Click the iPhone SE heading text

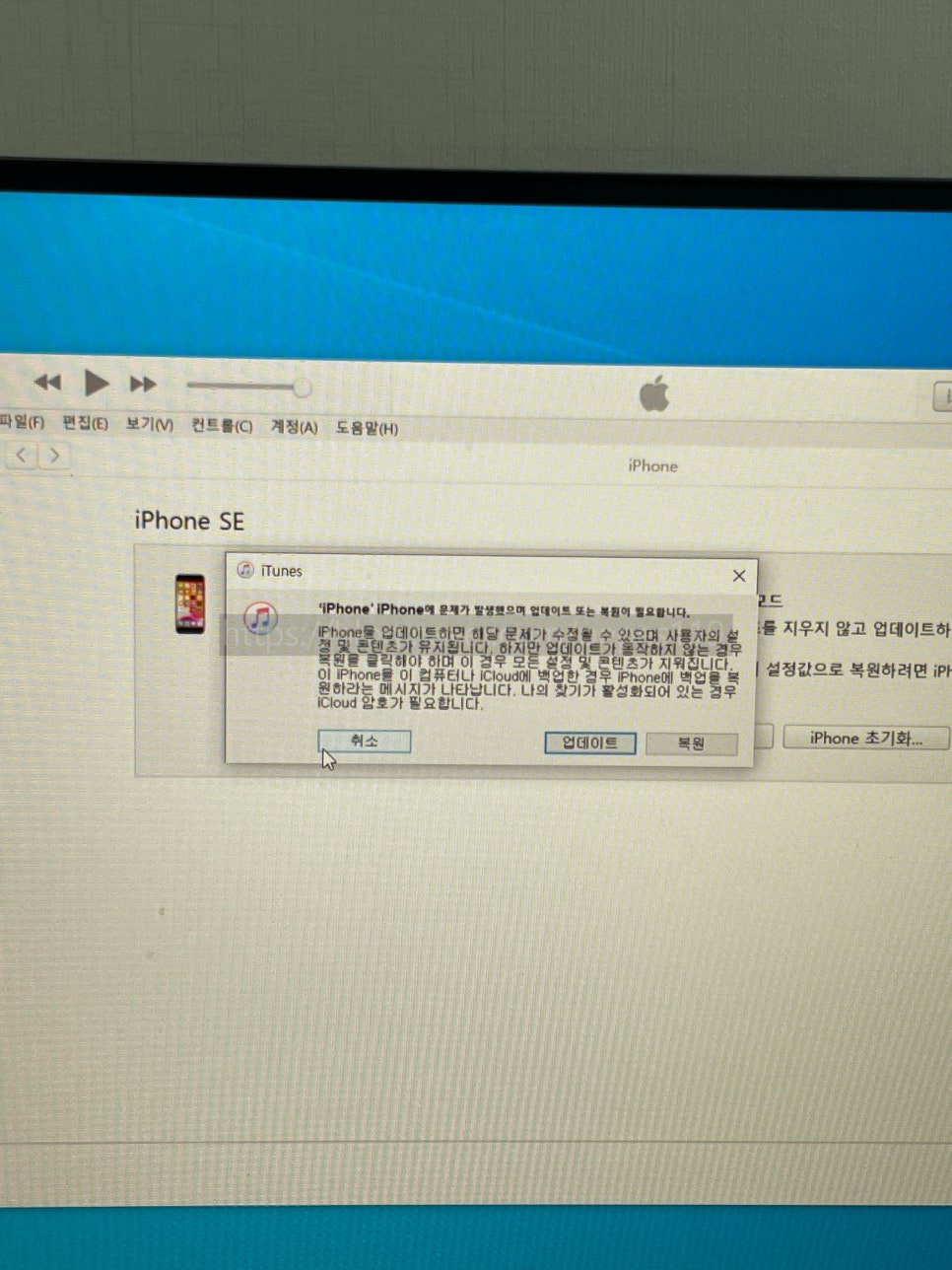tap(189, 521)
